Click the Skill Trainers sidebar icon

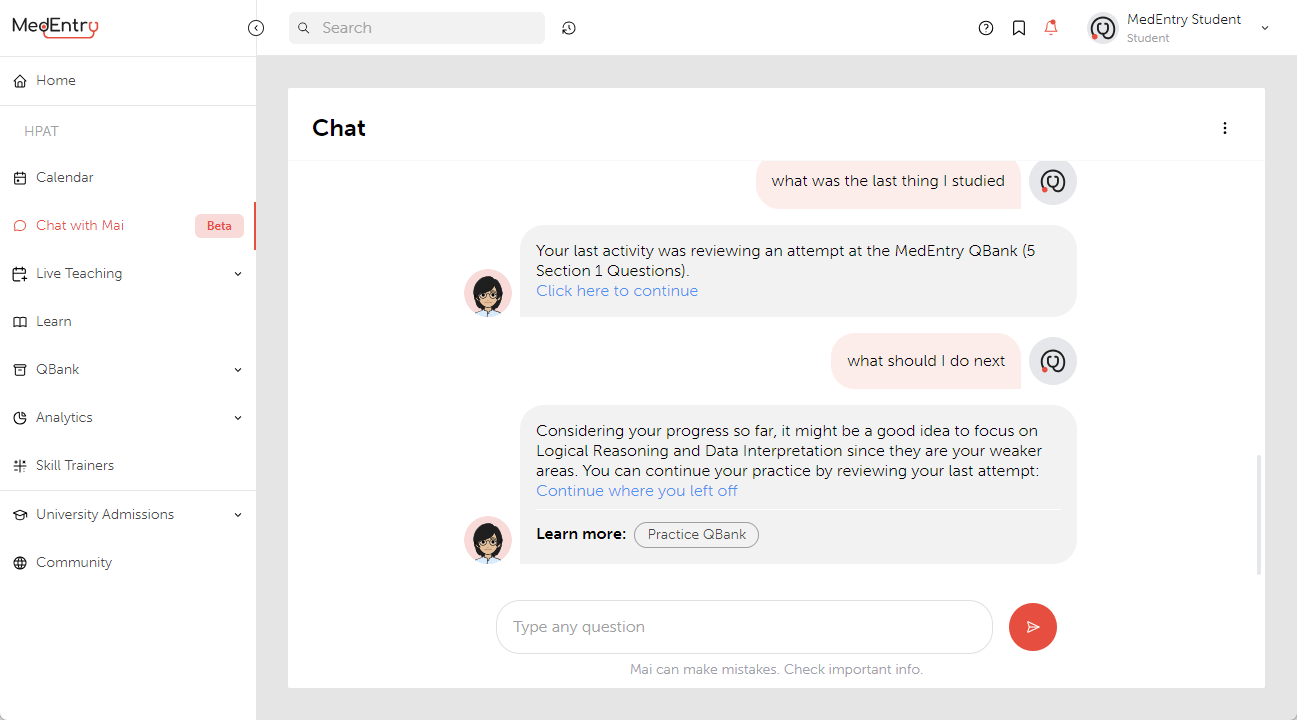18,465
